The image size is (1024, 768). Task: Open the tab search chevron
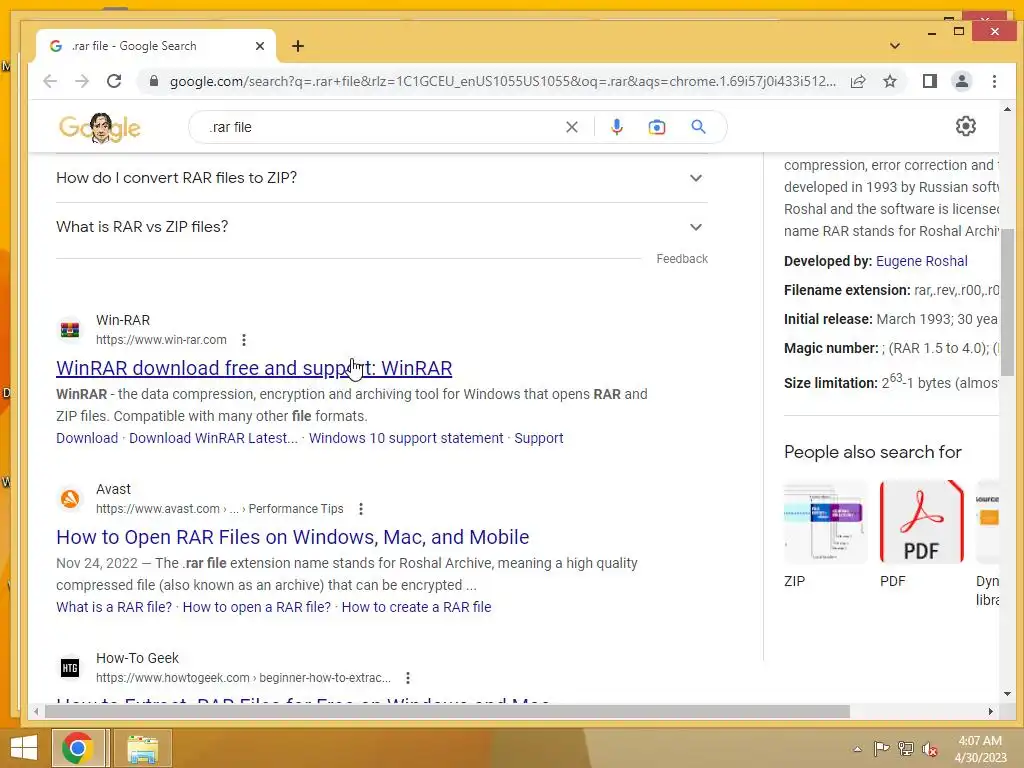(x=895, y=46)
